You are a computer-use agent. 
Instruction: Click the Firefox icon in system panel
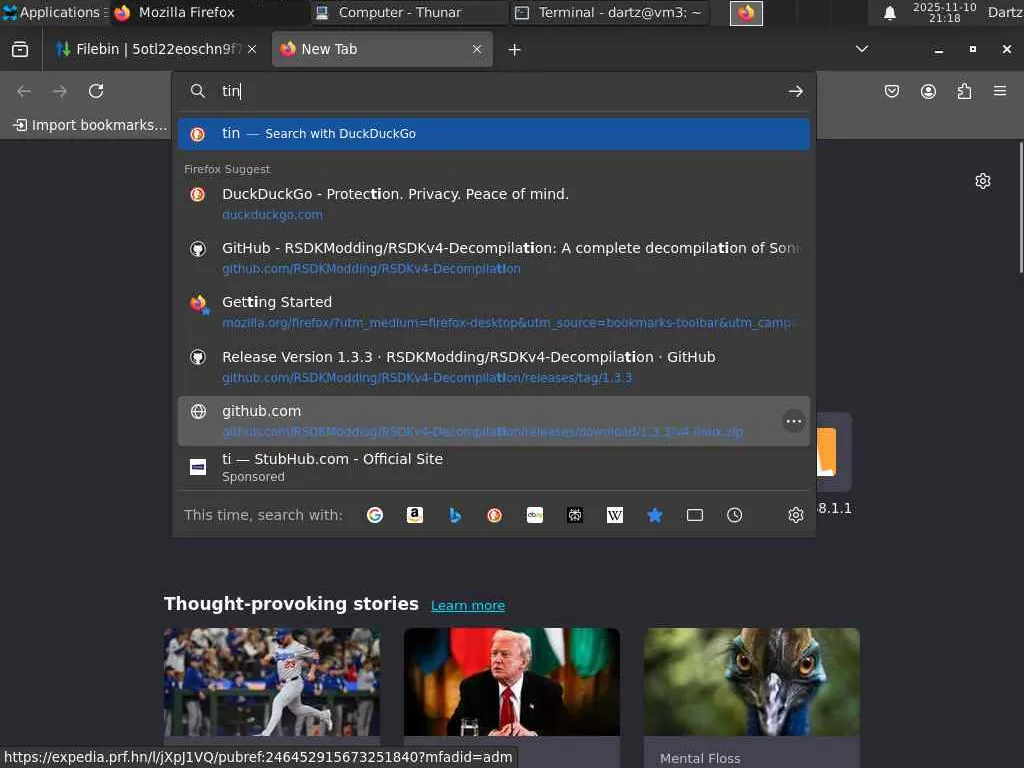click(746, 13)
